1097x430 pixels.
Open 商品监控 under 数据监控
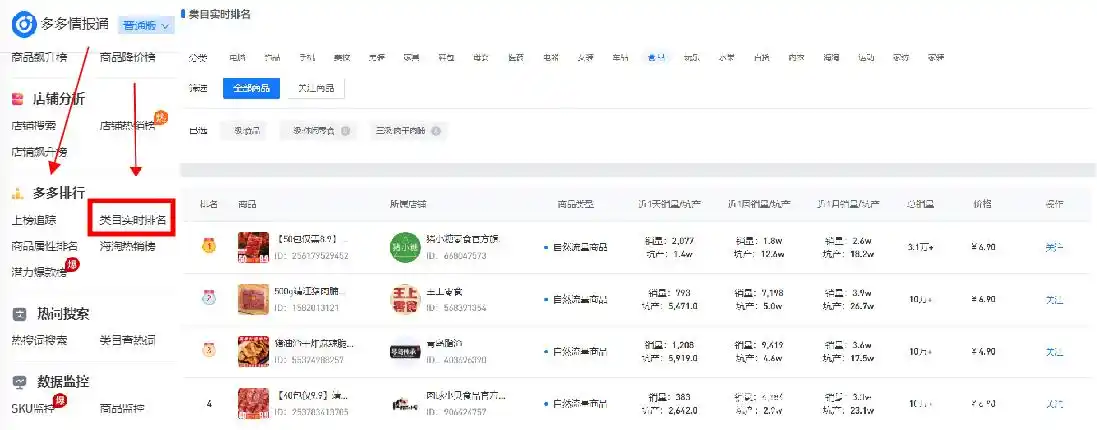point(122,408)
